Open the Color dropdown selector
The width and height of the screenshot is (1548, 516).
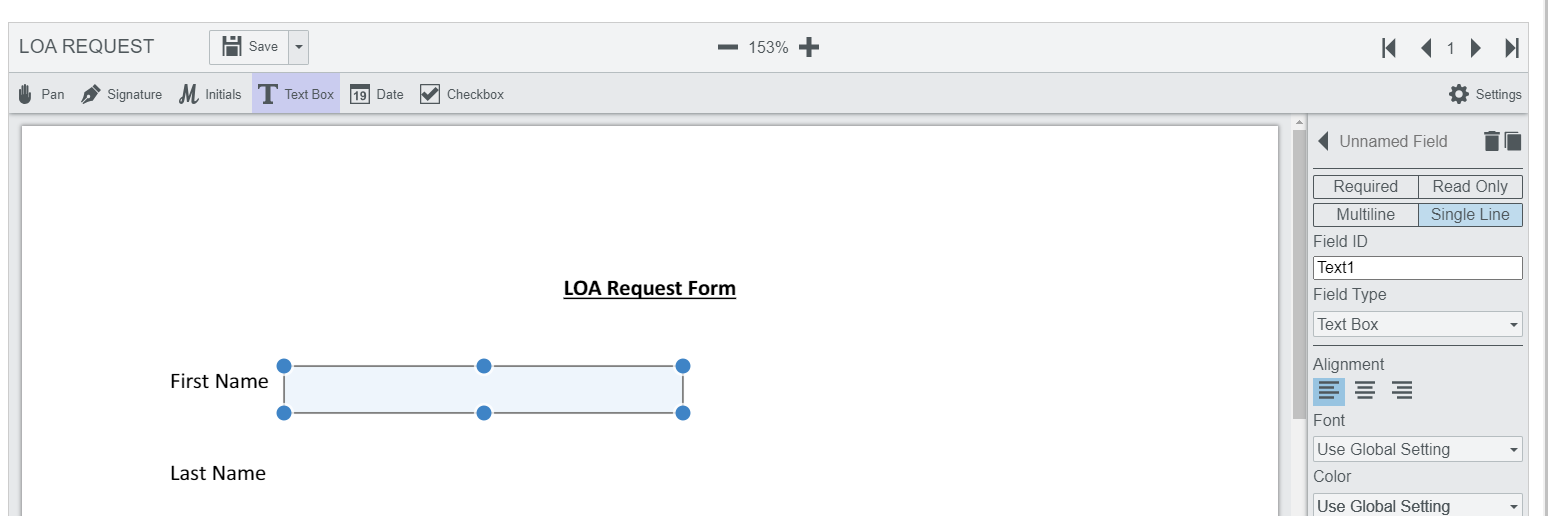(x=1417, y=505)
